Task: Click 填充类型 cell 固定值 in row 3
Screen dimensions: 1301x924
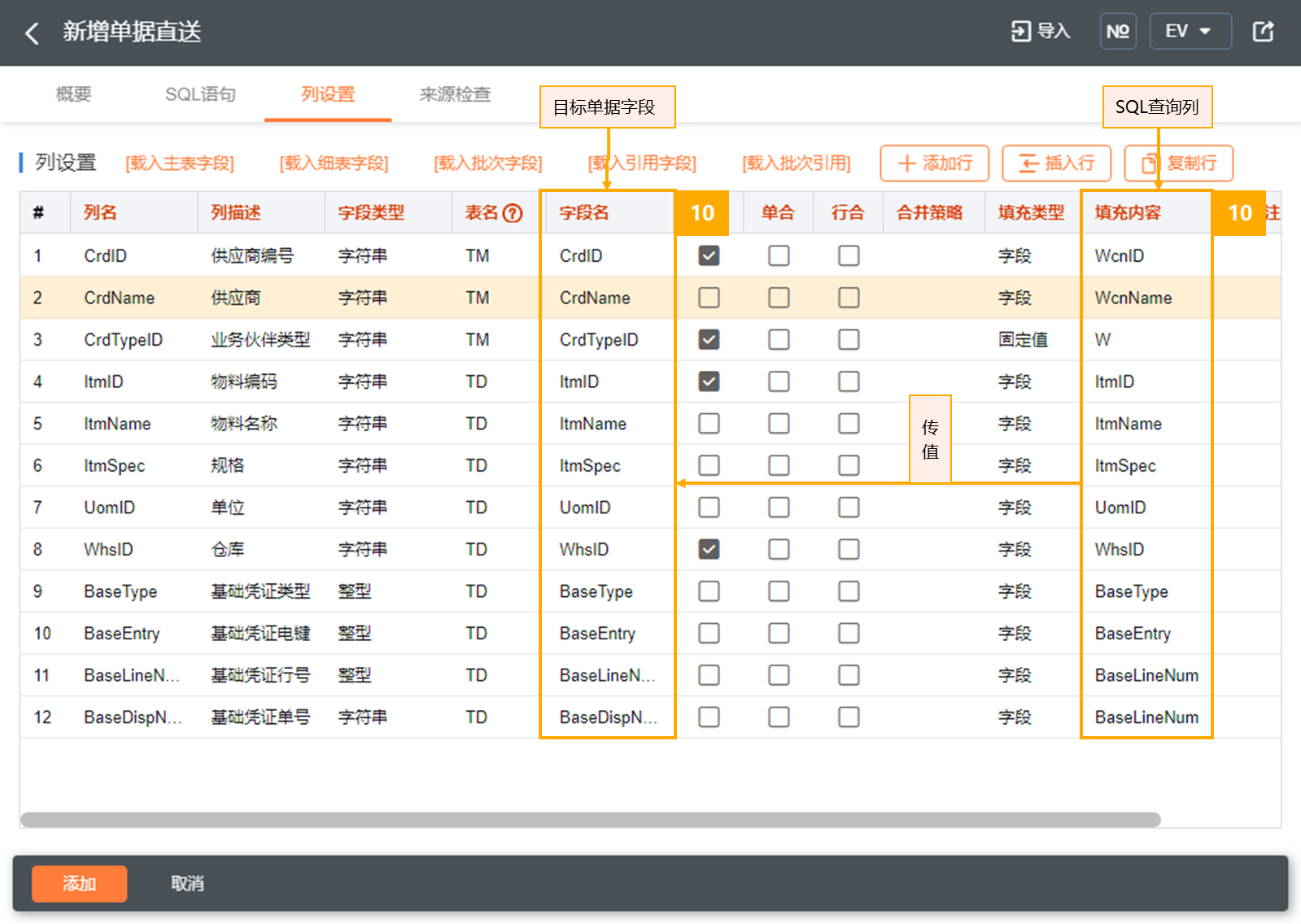Action: coord(1023,340)
